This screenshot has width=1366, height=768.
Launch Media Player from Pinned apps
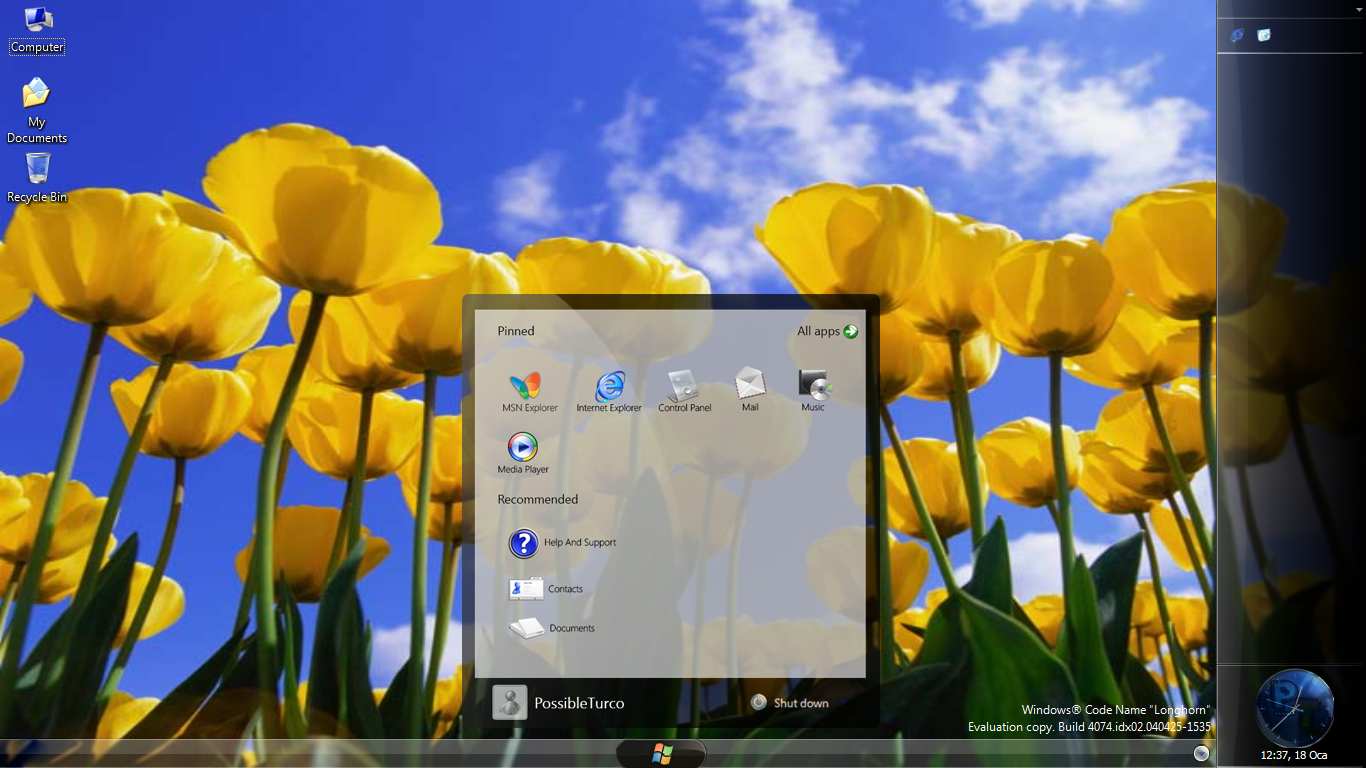coord(523,453)
